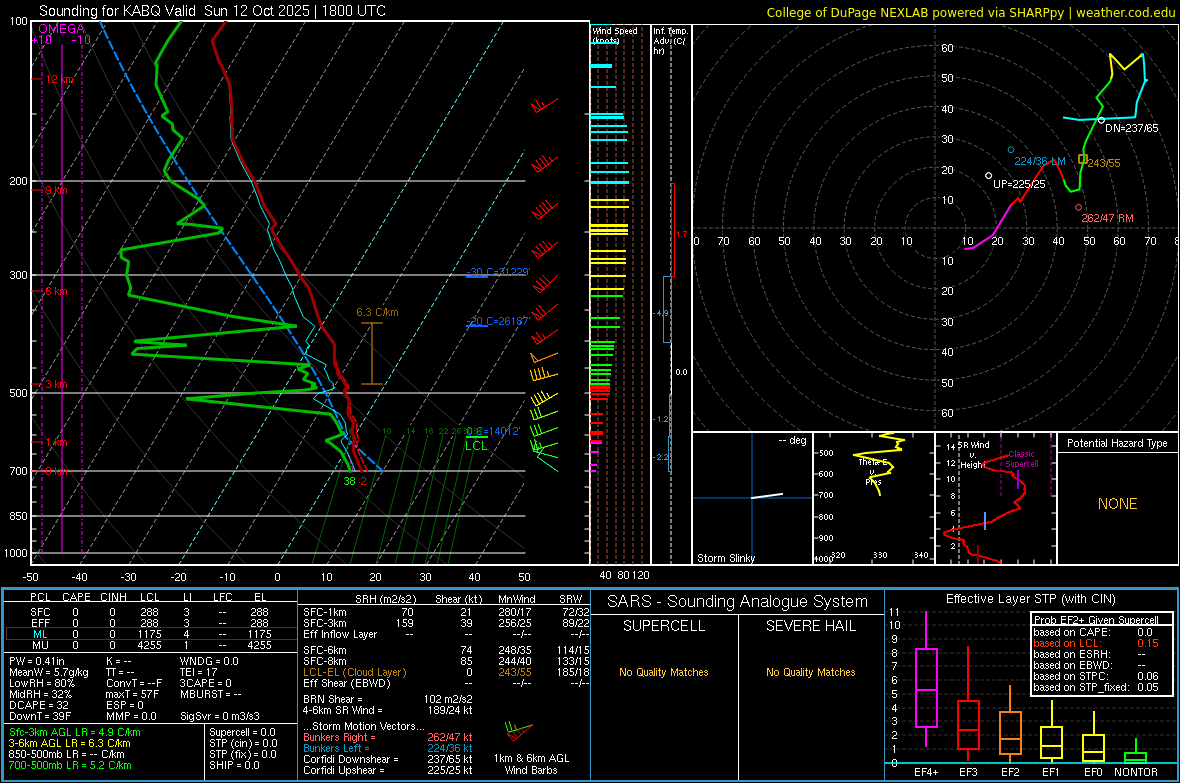1180x783 pixels.
Task: Click 'UP=225/25' on the hodograph
Action: coord(1019,184)
